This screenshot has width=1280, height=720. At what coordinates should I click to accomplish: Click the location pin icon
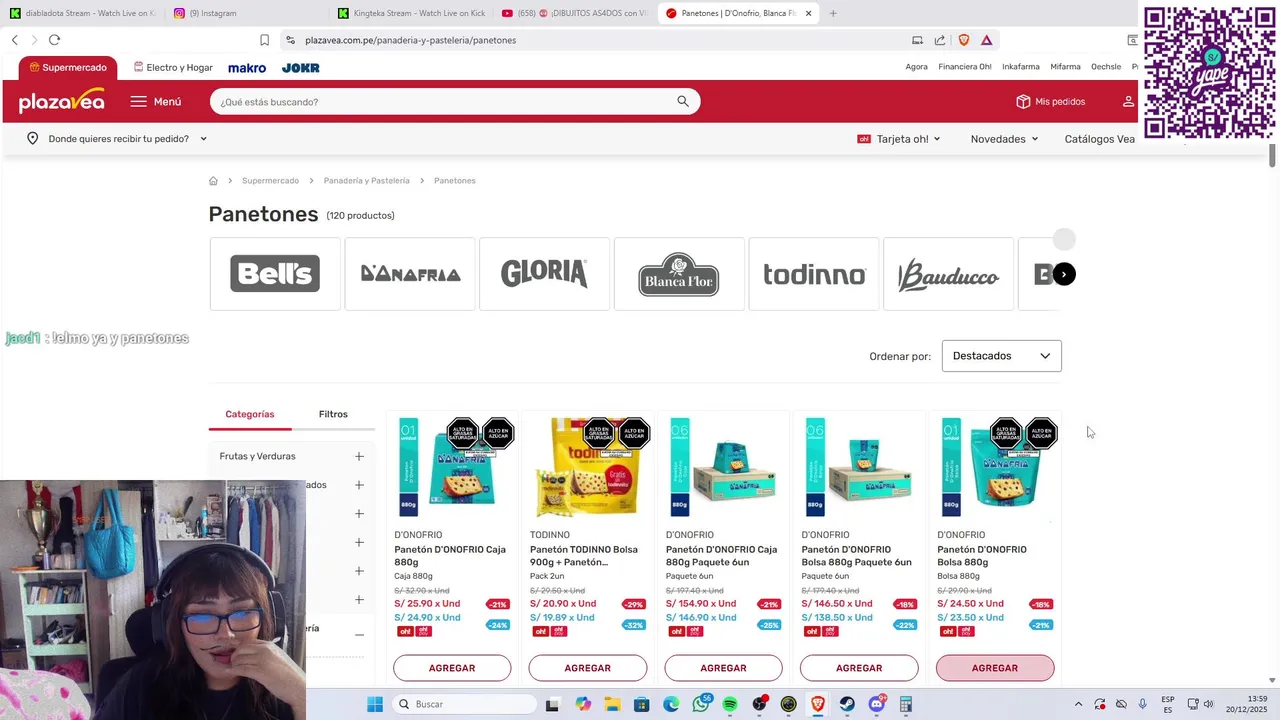32,139
